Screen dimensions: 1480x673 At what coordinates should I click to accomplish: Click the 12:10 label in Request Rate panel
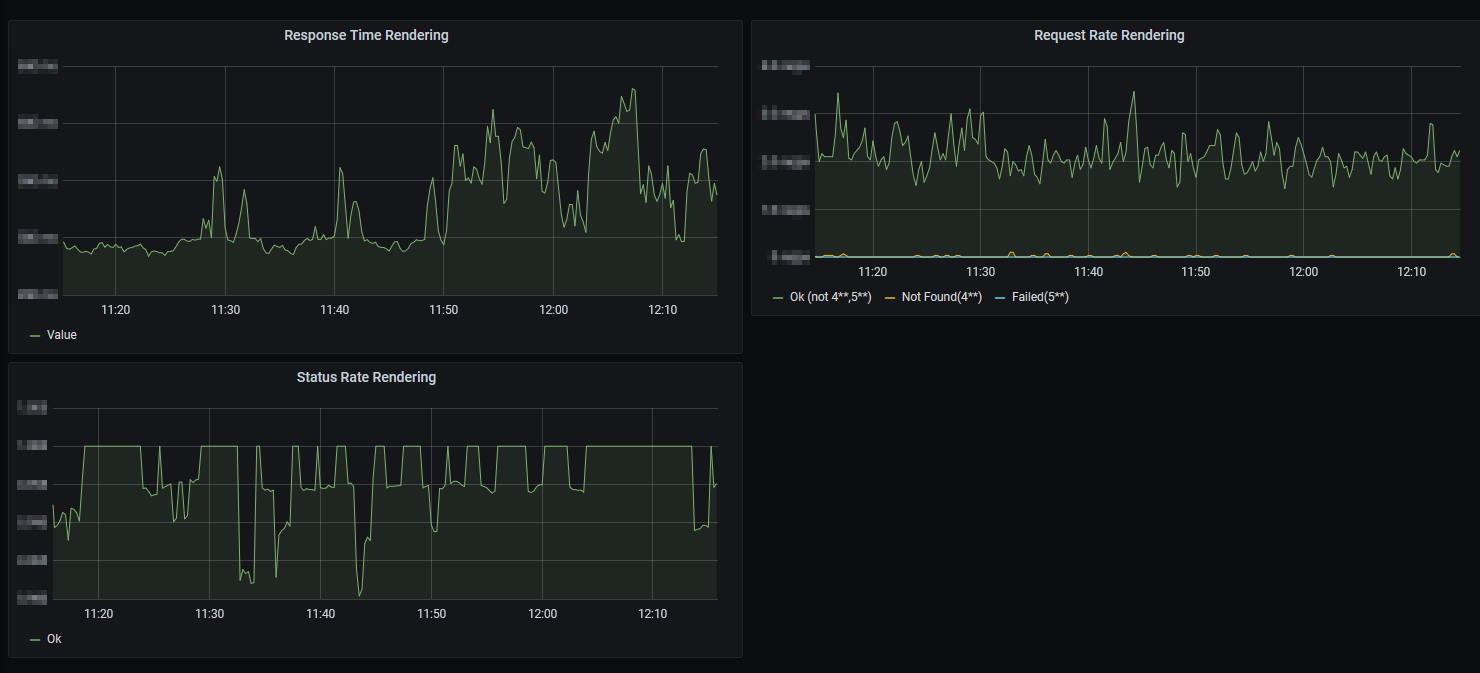point(1411,272)
